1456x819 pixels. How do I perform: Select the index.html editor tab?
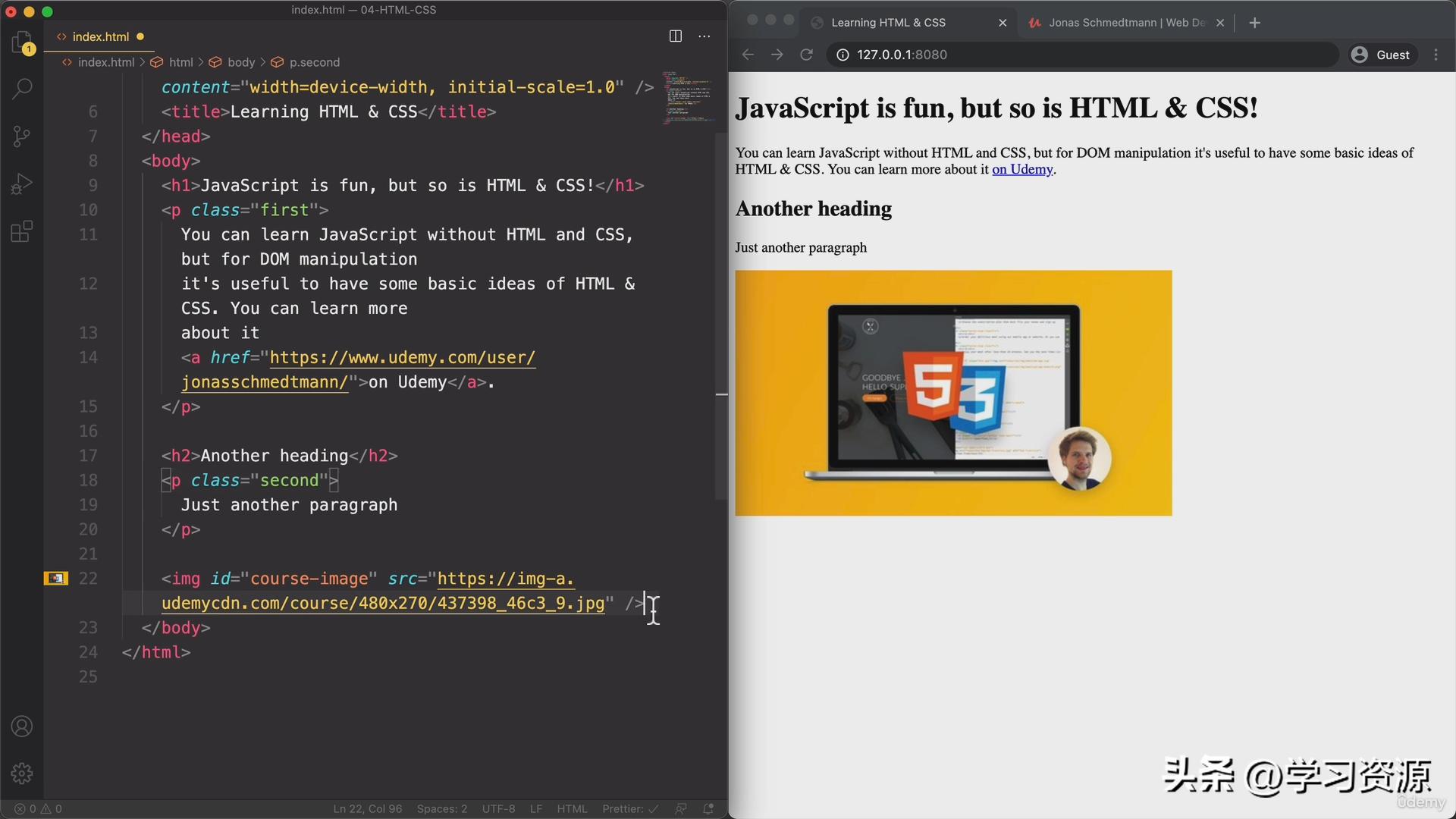(99, 36)
